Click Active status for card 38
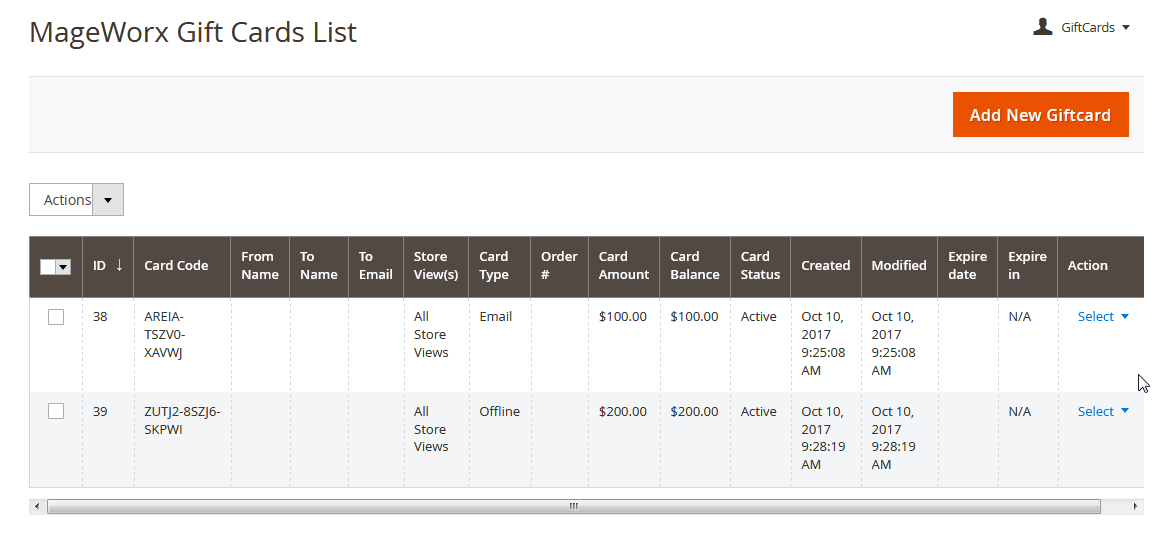 (x=759, y=317)
